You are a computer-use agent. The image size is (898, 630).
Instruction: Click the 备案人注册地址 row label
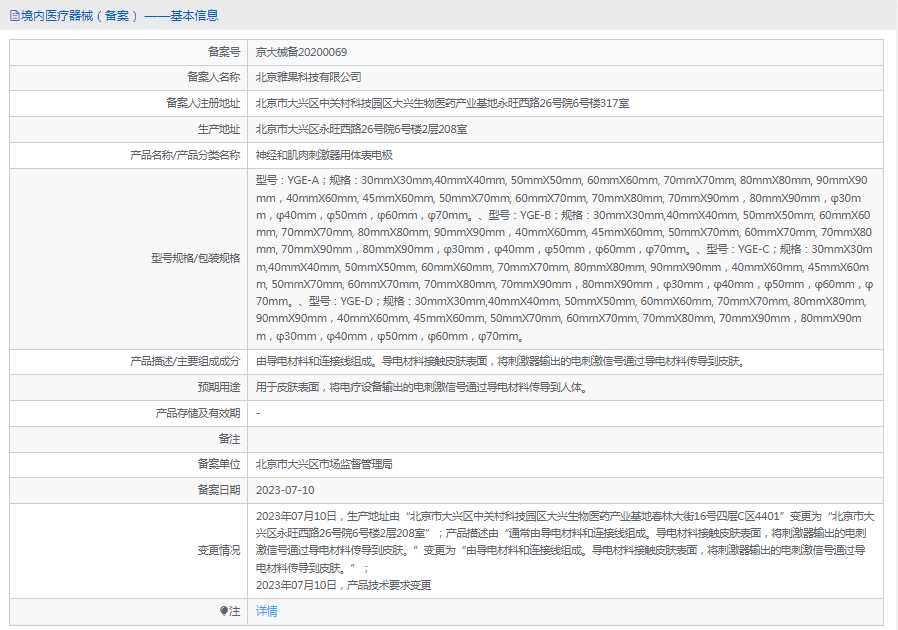[x=203, y=103]
